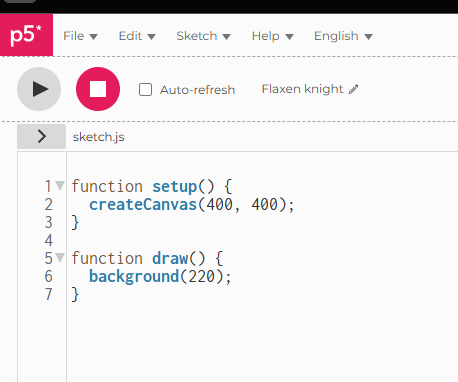The width and height of the screenshot is (458, 382).
Task: Place cursor on the createCanvas line
Action: [x=192, y=204]
